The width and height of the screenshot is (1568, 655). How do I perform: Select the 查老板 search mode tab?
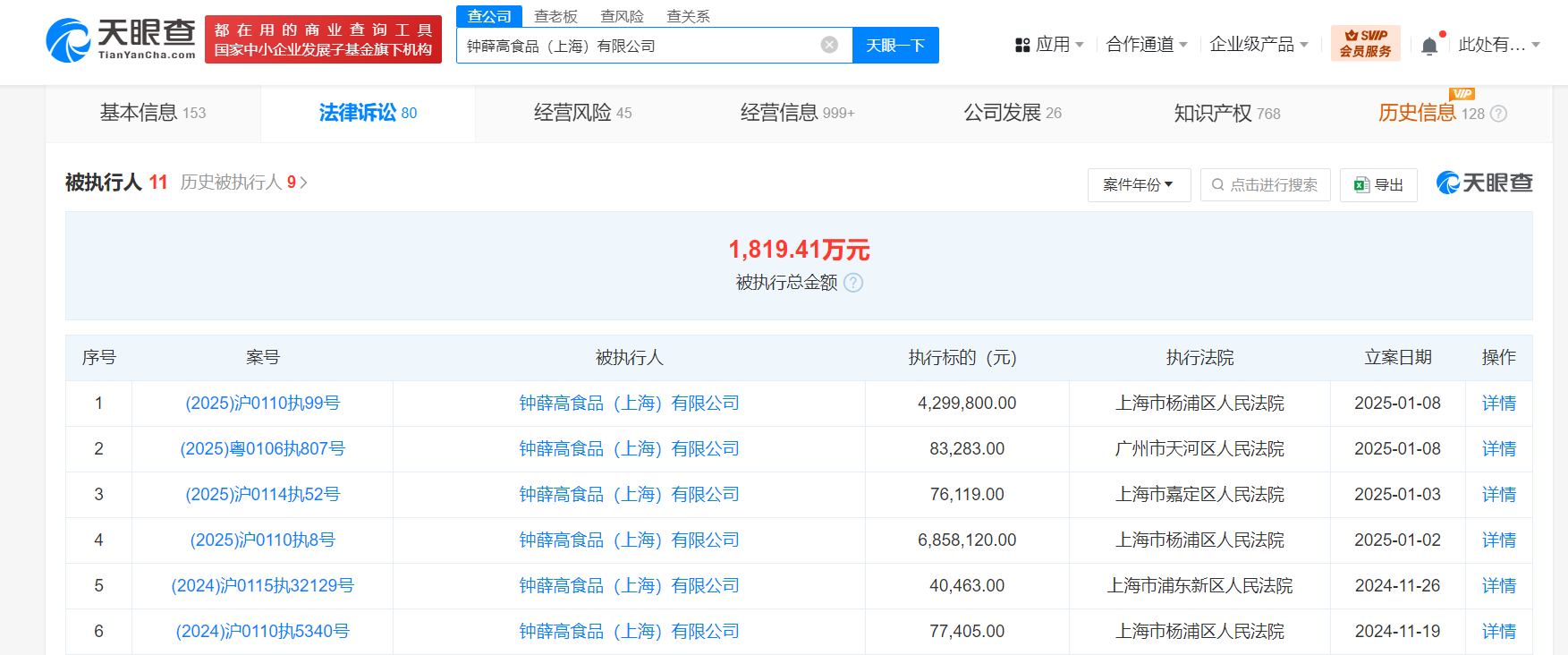pos(555,16)
